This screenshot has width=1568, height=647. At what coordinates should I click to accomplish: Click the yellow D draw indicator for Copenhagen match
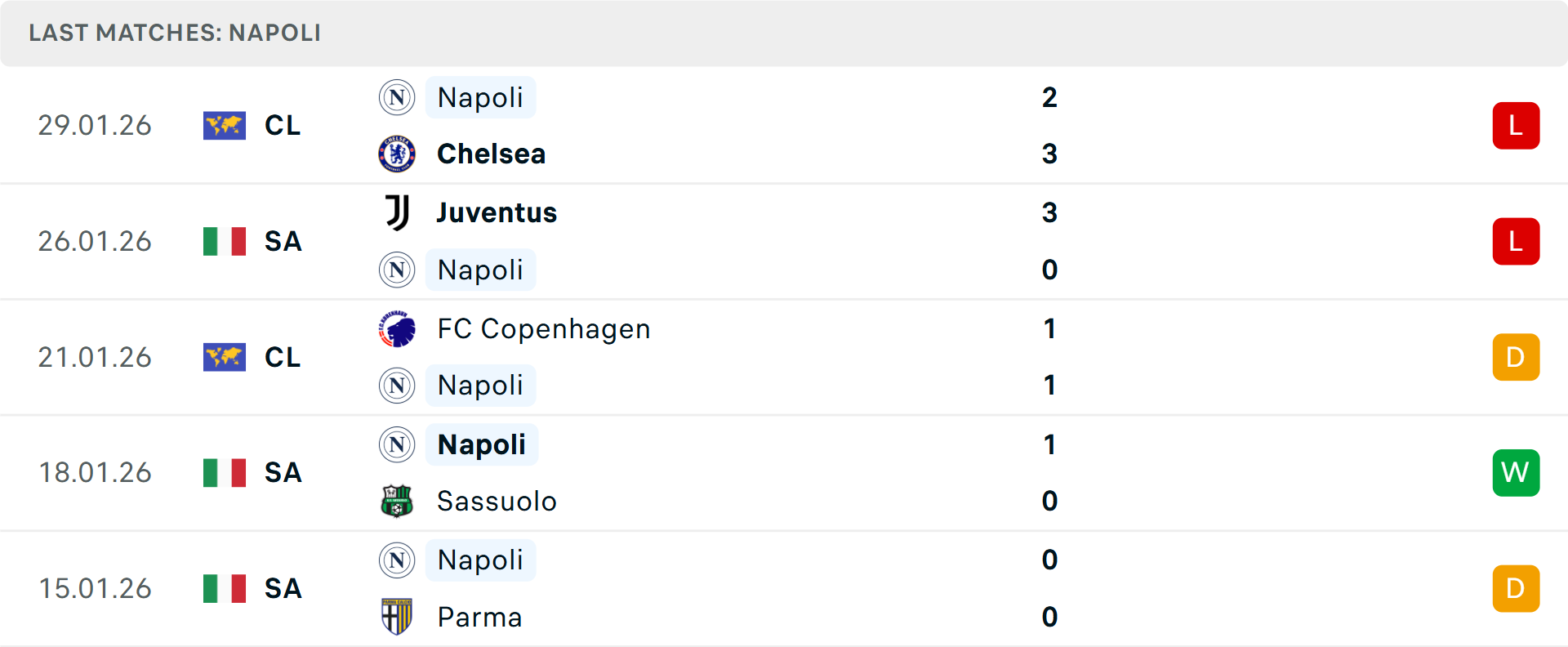coord(1516,357)
